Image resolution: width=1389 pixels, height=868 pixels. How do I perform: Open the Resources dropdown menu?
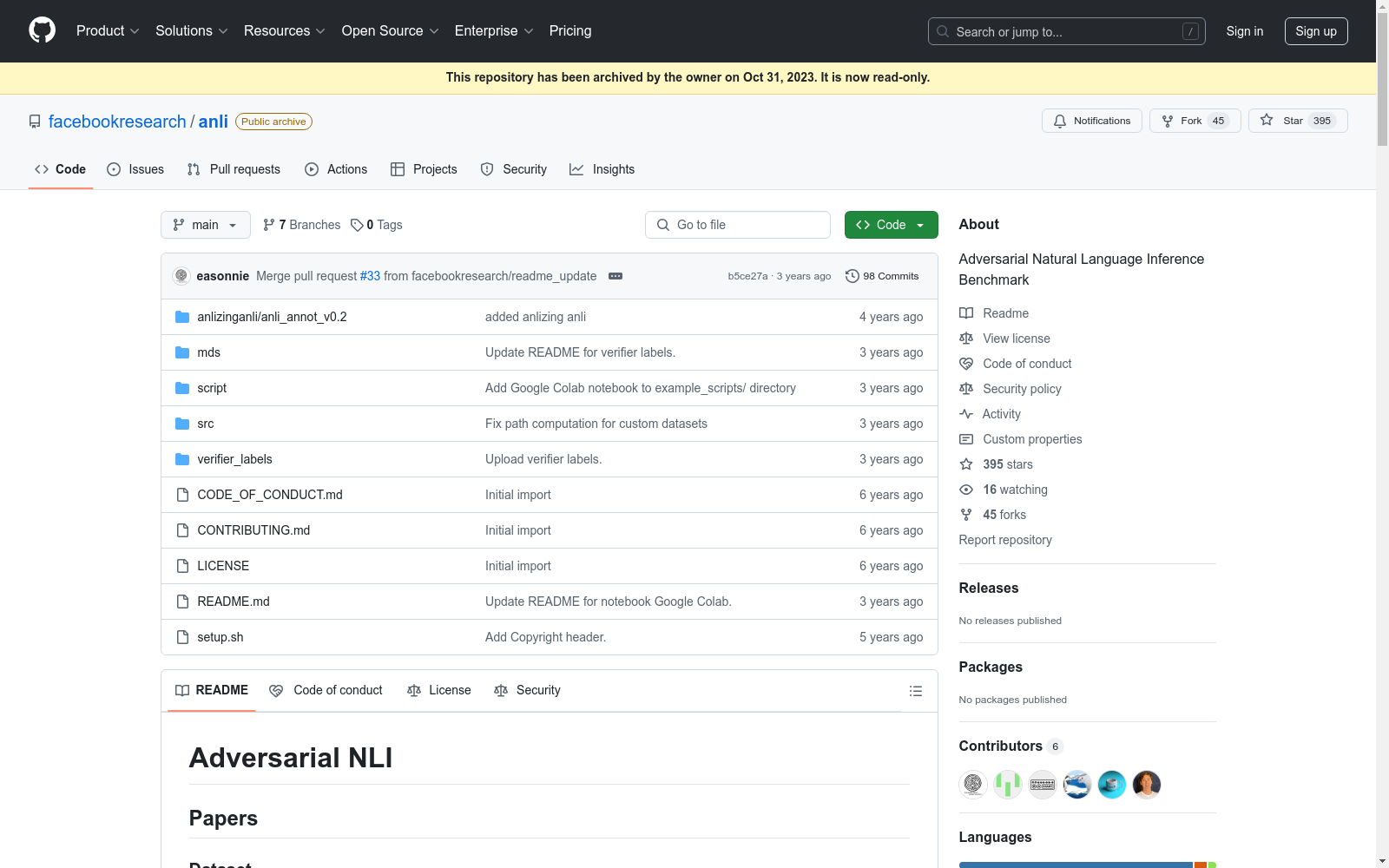pos(285,31)
